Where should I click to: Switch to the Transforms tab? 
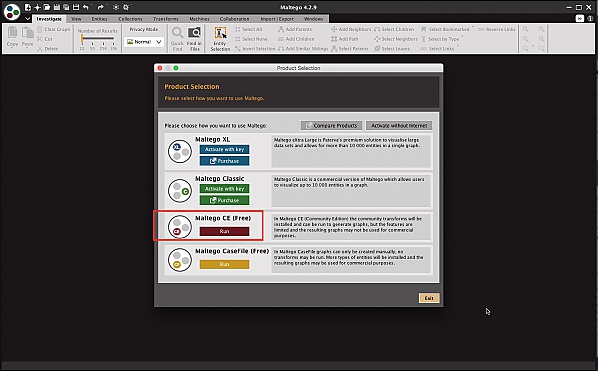click(166, 19)
